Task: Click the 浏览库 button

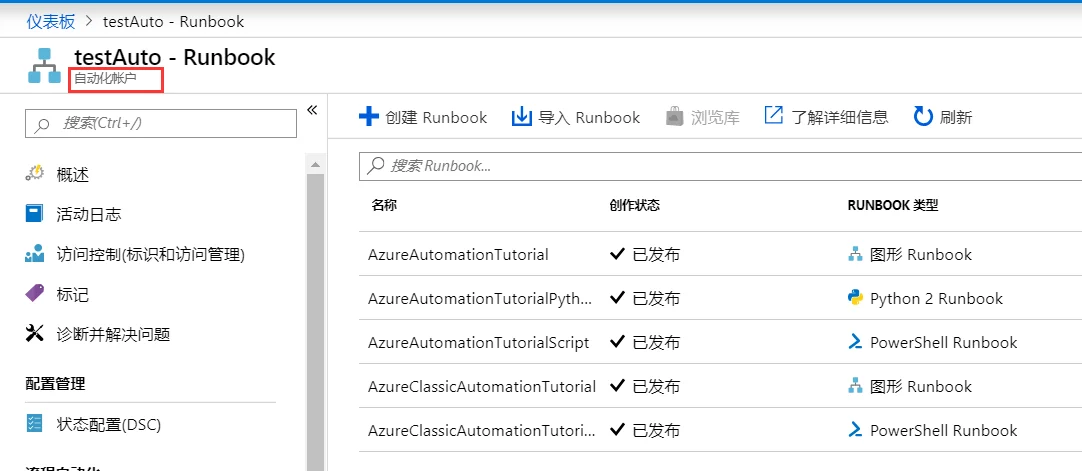Action: tap(702, 117)
